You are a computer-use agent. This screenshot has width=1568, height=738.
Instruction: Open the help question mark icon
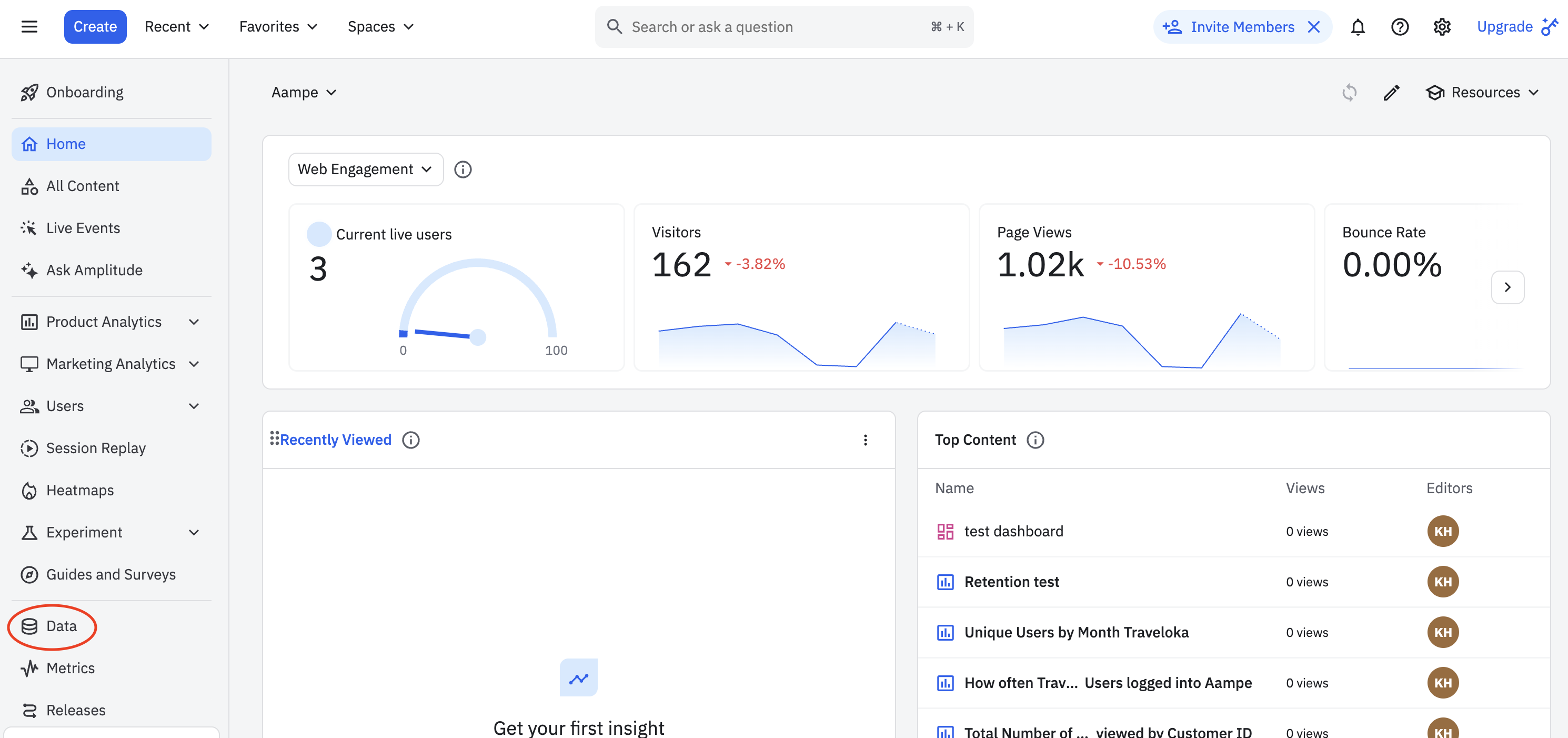[x=1400, y=27]
